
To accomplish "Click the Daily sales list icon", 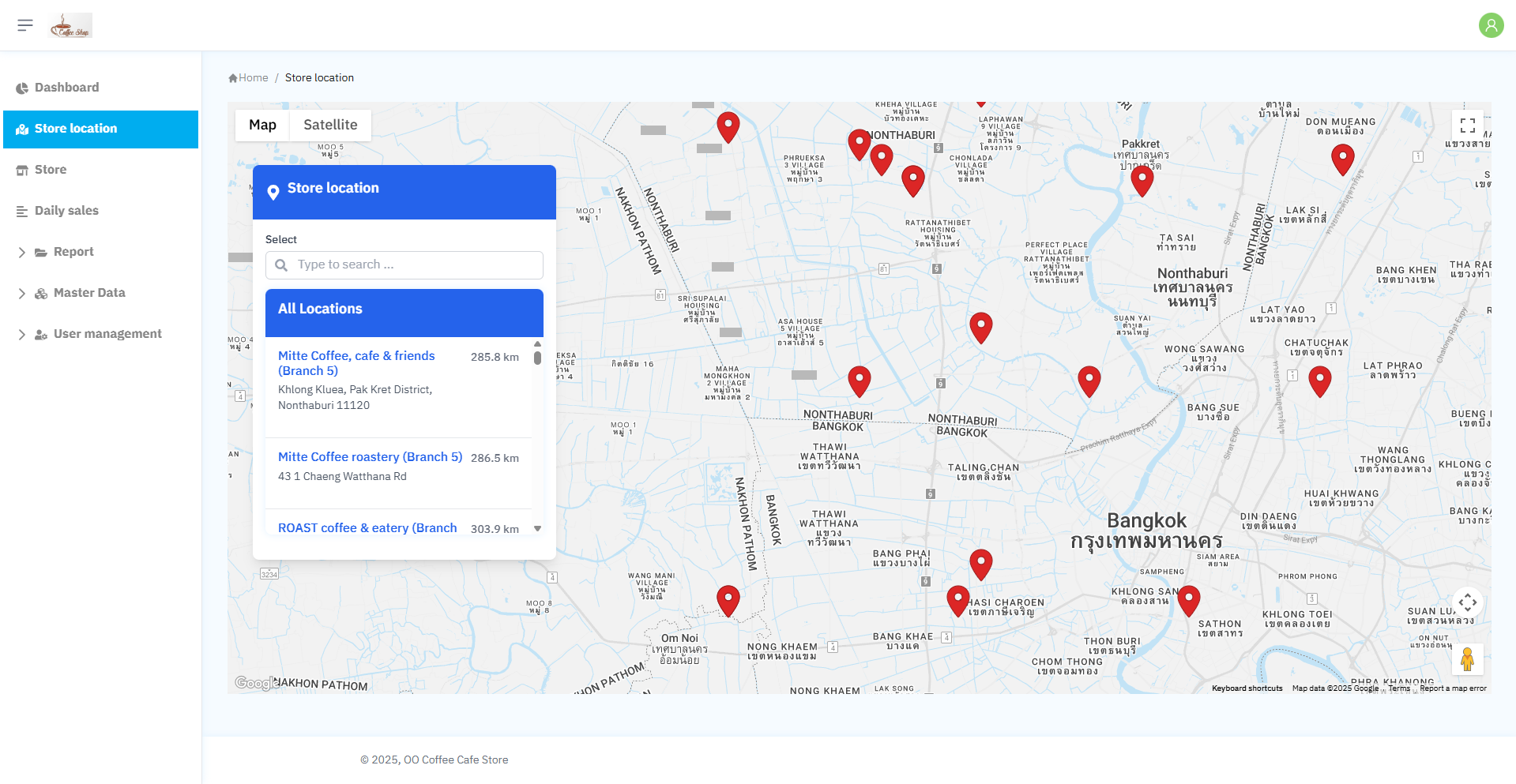I will click(22, 211).
